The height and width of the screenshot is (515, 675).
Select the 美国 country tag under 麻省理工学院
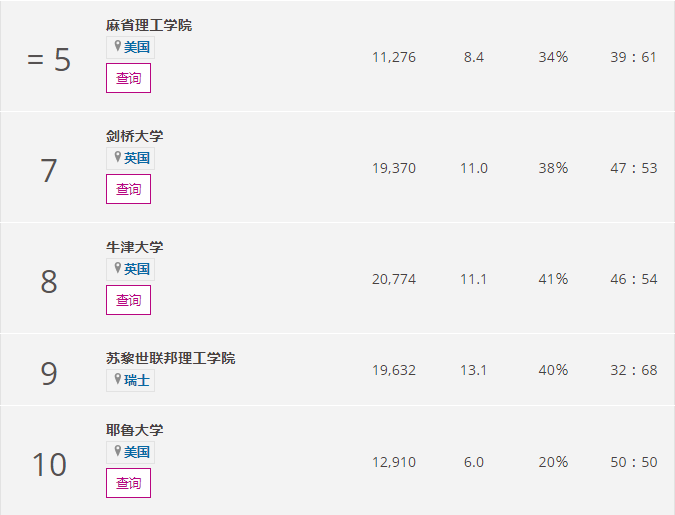tap(137, 47)
